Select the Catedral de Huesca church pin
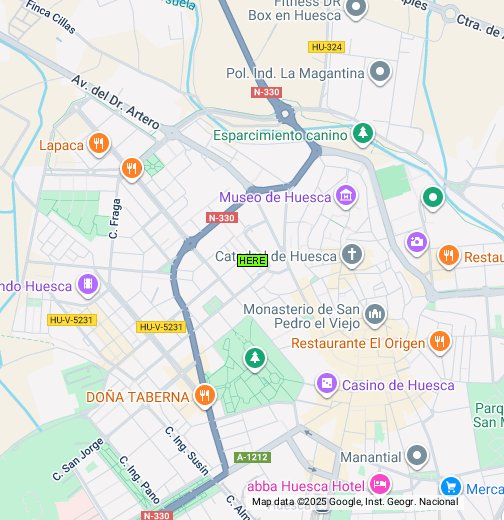This screenshot has width=504, height=520. (352, 255)
